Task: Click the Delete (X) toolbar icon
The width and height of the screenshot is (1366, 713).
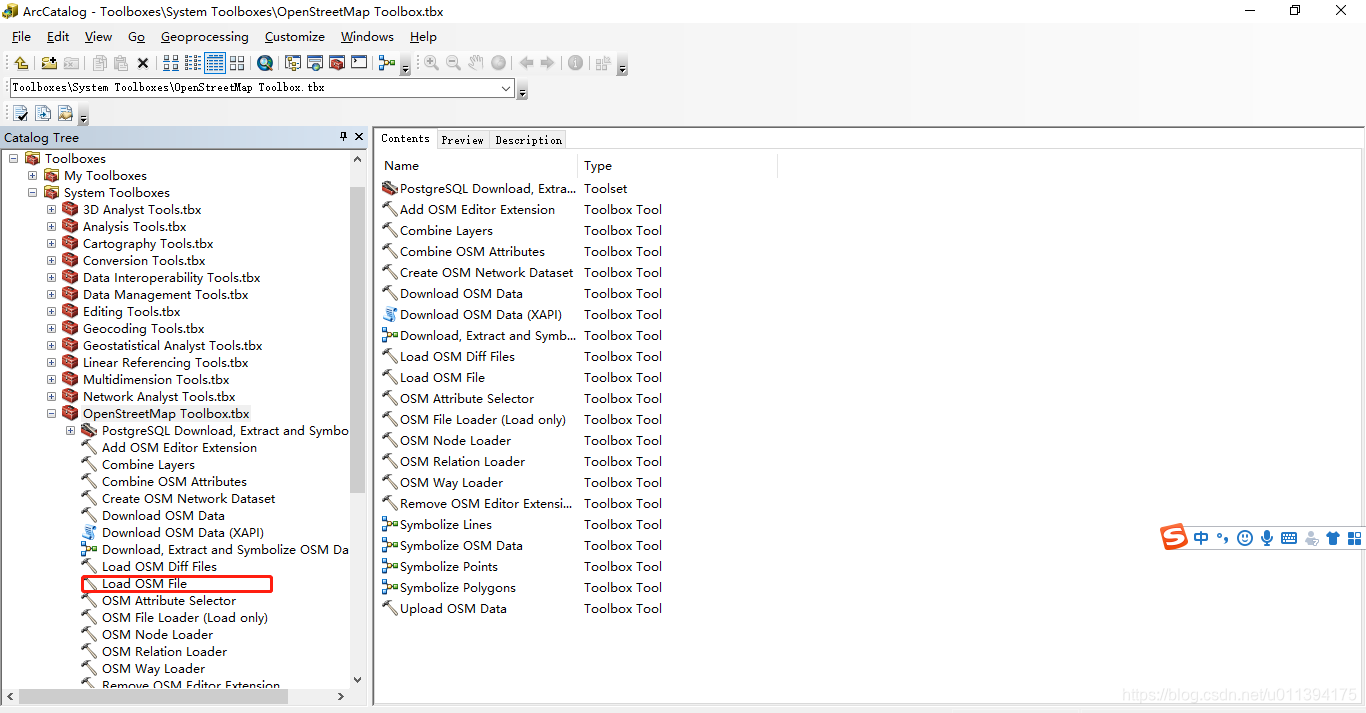Action: pos(143,63)
